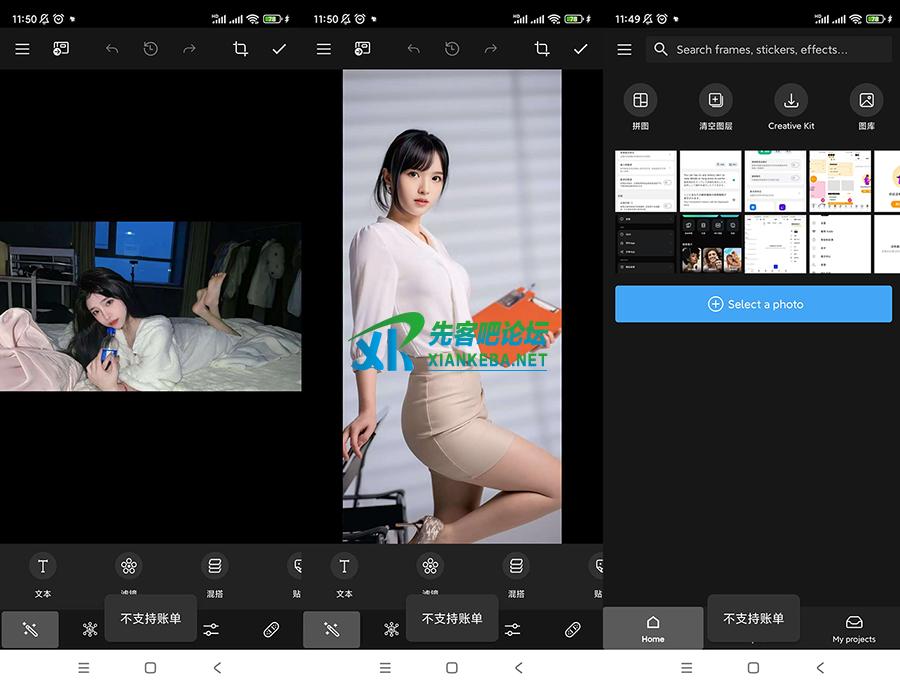The height and width of the screenshot is (686, 900).
Task: Open 混搭 layers tool under bedroom photo
Action: coord(214,575)
